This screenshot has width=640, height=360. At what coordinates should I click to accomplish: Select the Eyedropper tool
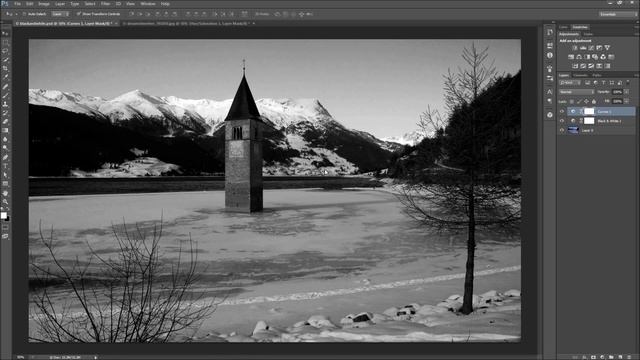coord(6,77)
